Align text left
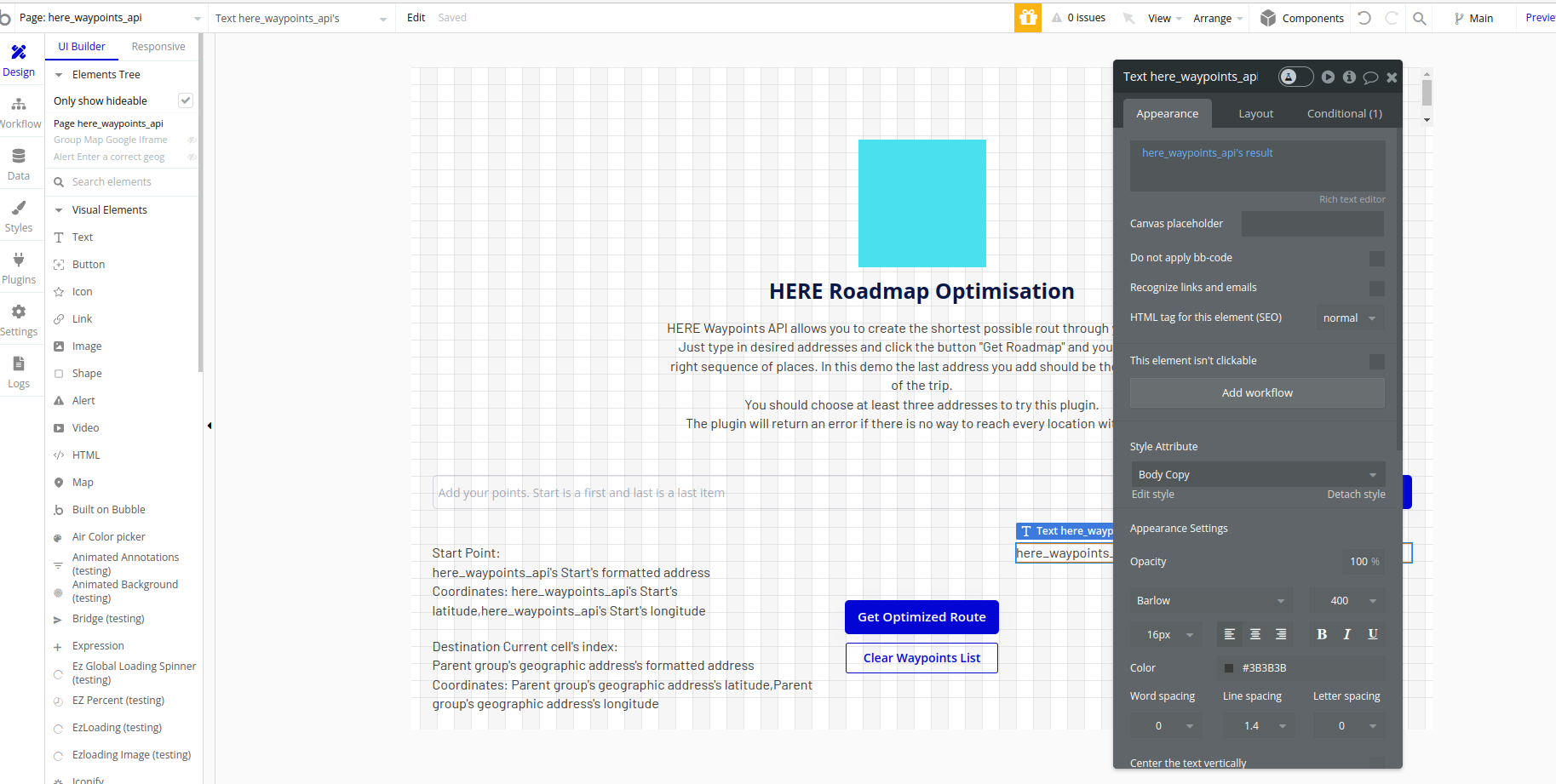The image size is (1556, 784). click(1229, 634)
